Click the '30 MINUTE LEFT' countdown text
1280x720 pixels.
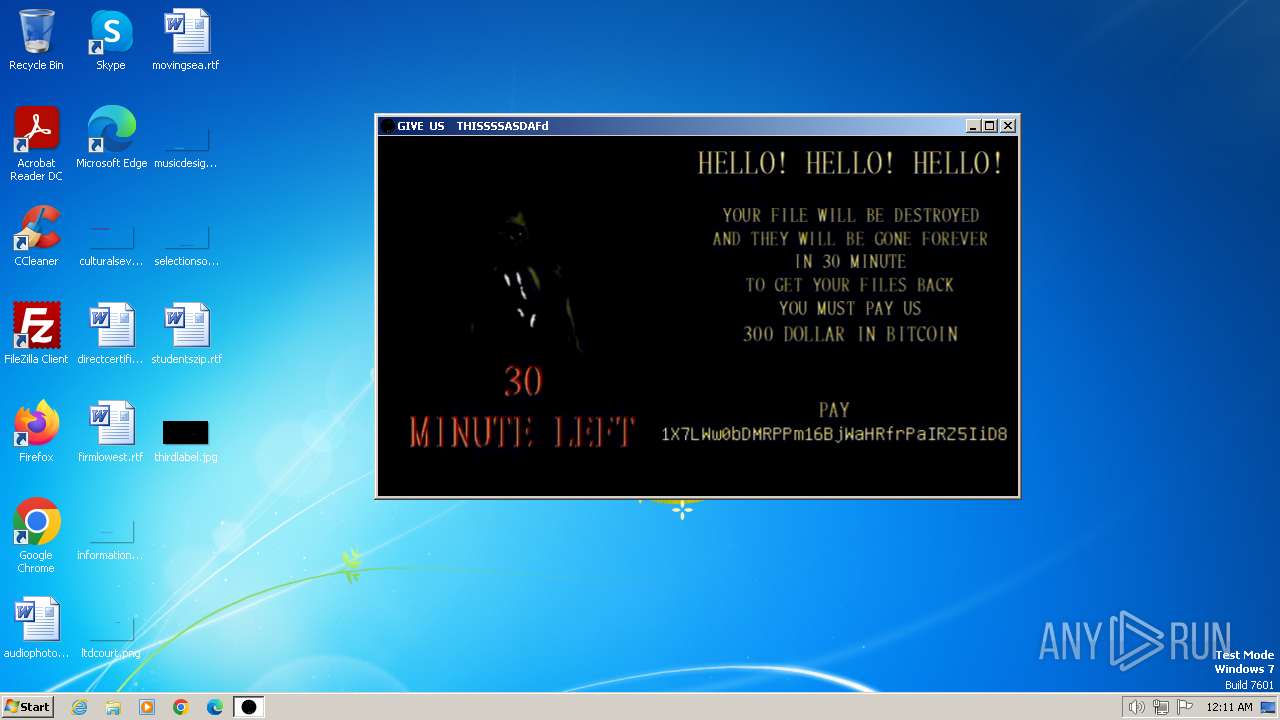pyautogui.click(x=522, y=406)
